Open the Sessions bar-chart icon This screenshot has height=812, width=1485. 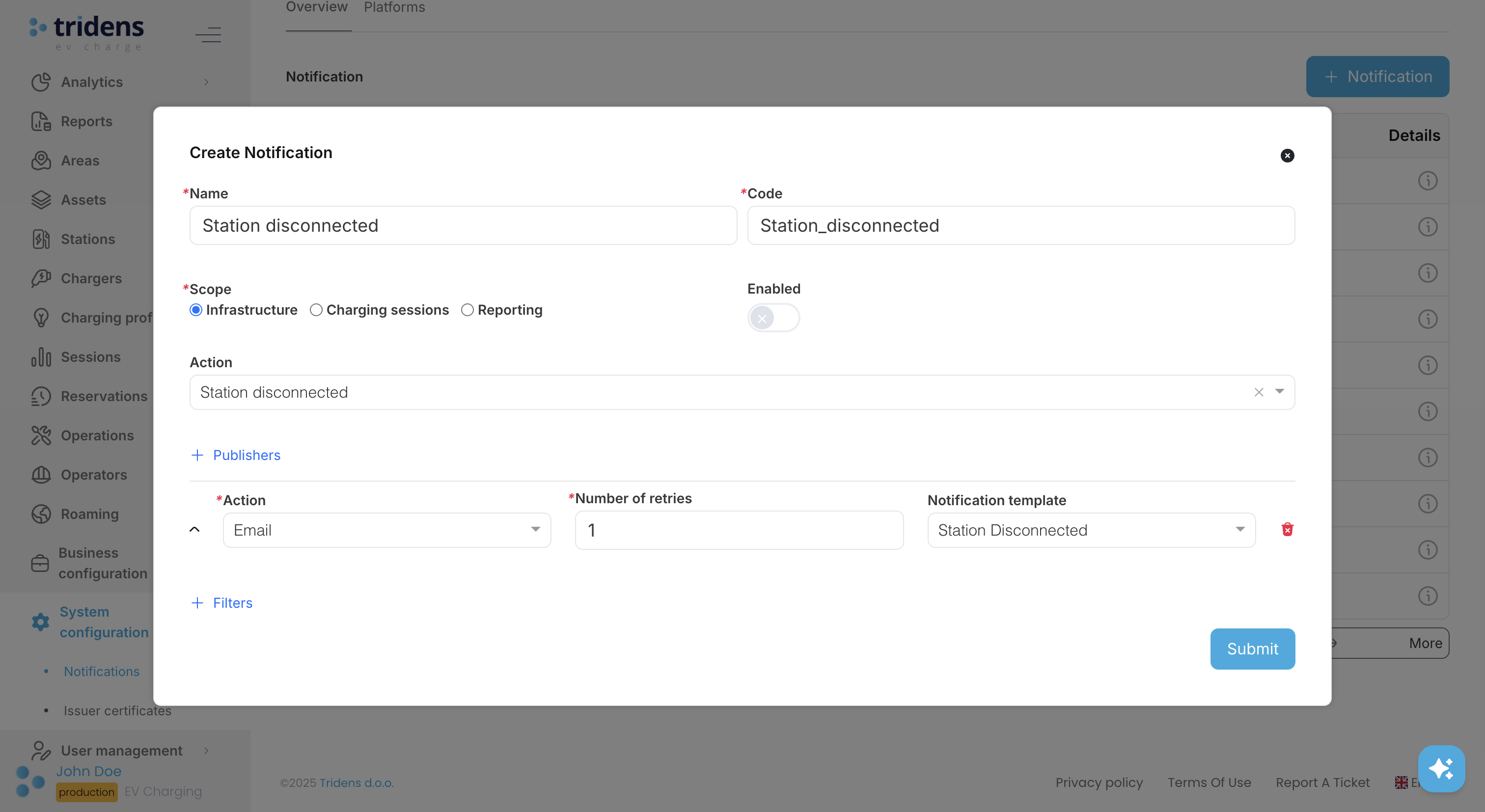(40, 357)
